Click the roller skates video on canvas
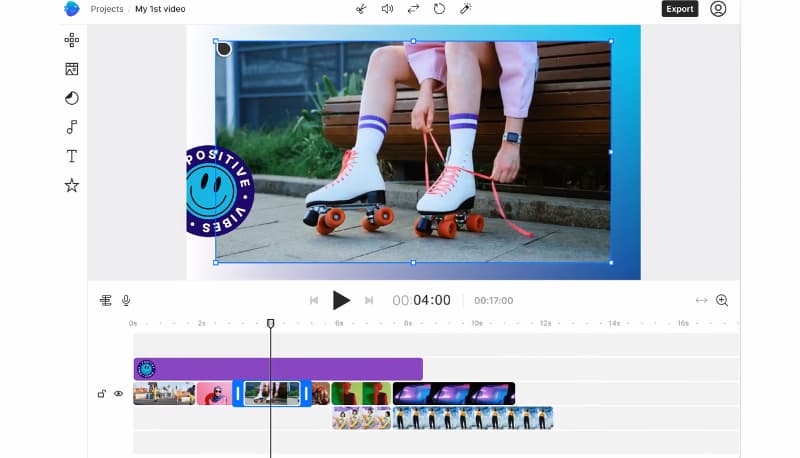 [413, 152]
